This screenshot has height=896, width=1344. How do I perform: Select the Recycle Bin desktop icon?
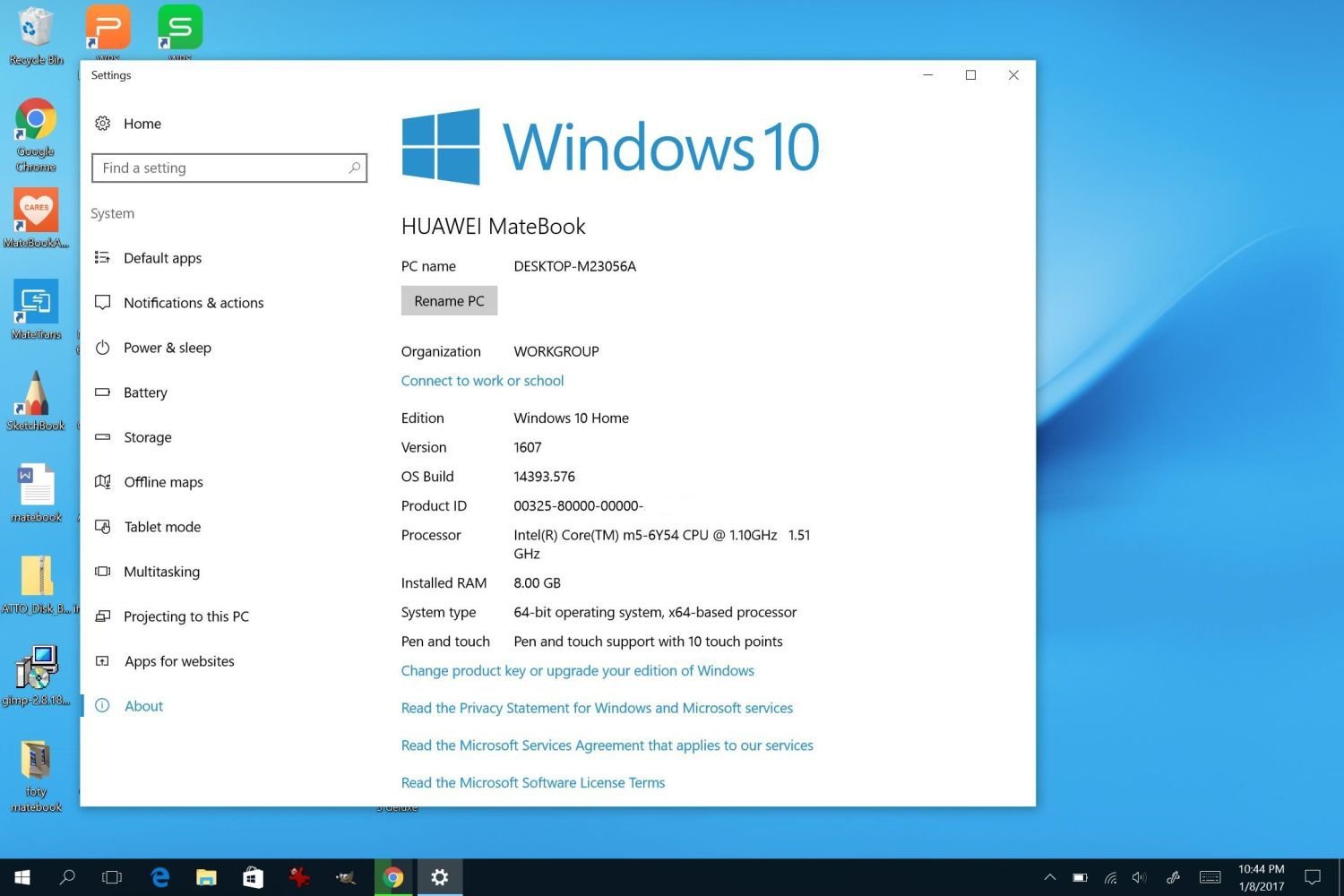36,36
